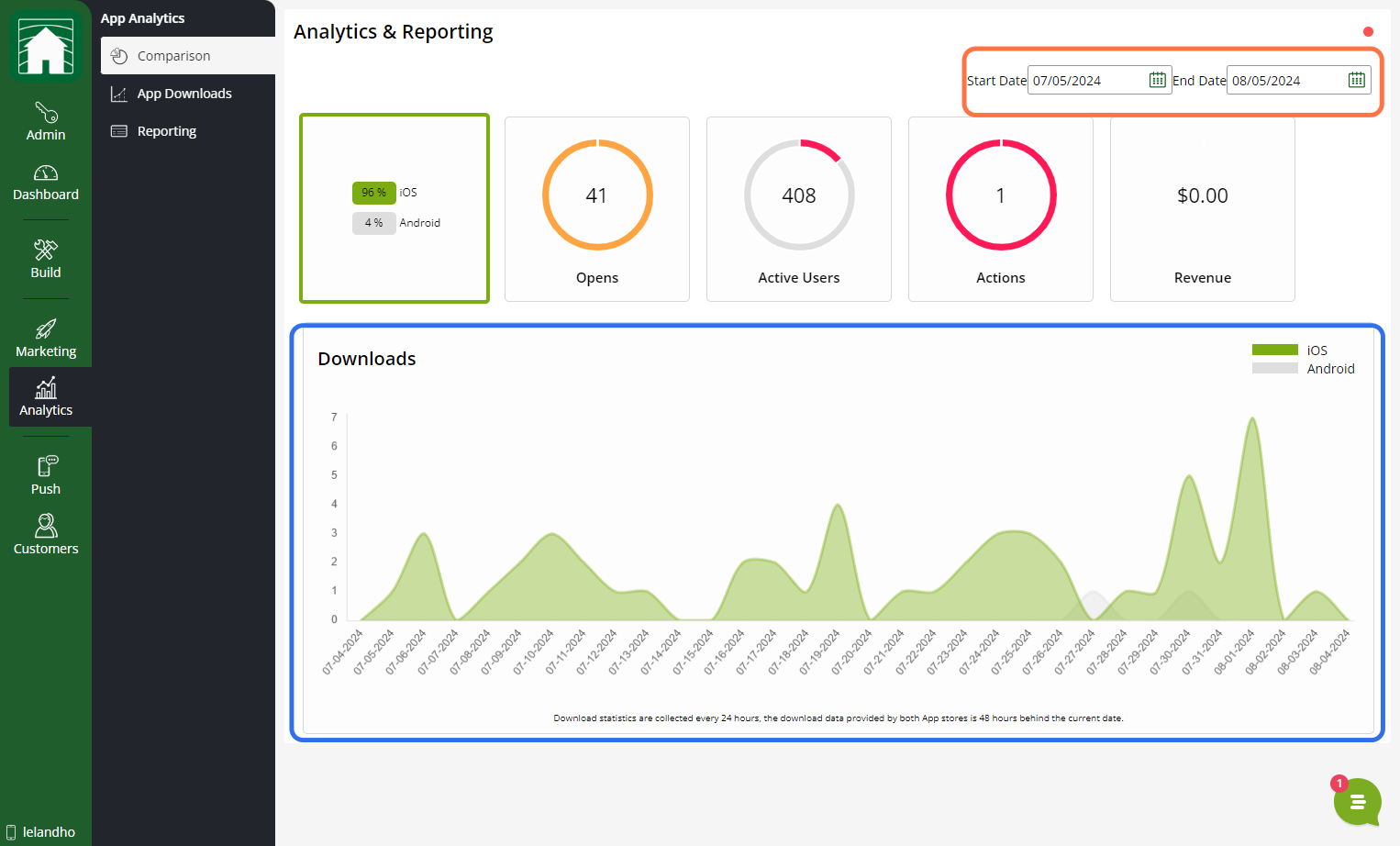
Task: Open the App Downloads menu item
Action: tap(188, 94)
